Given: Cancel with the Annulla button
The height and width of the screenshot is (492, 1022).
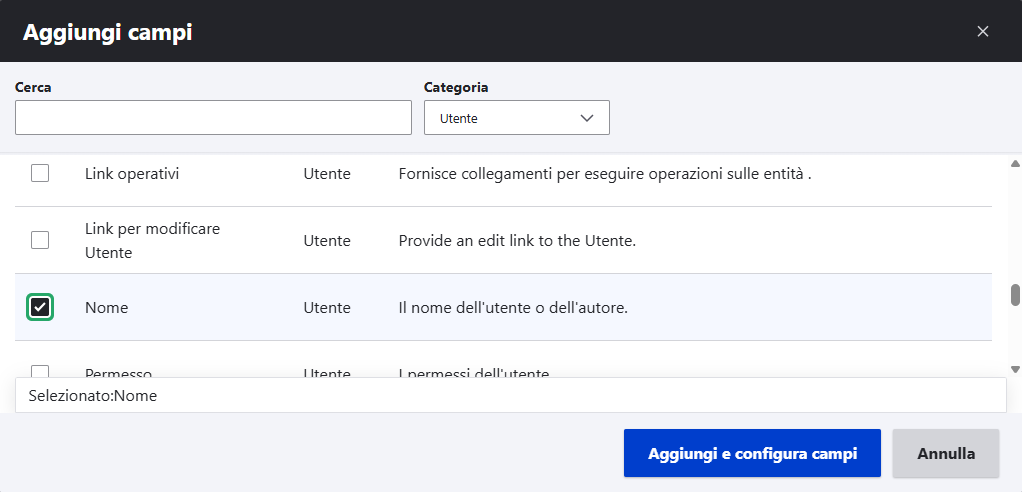Looking at the screenshot, I should (945, 453).
